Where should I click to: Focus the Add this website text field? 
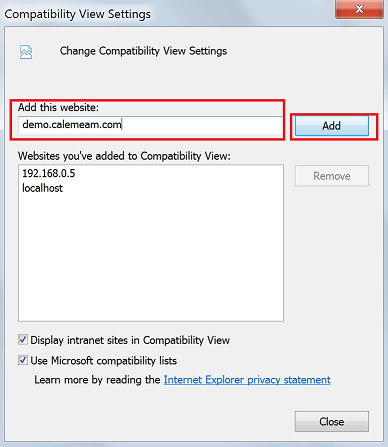pyautogui.click(x=151, y=125)
